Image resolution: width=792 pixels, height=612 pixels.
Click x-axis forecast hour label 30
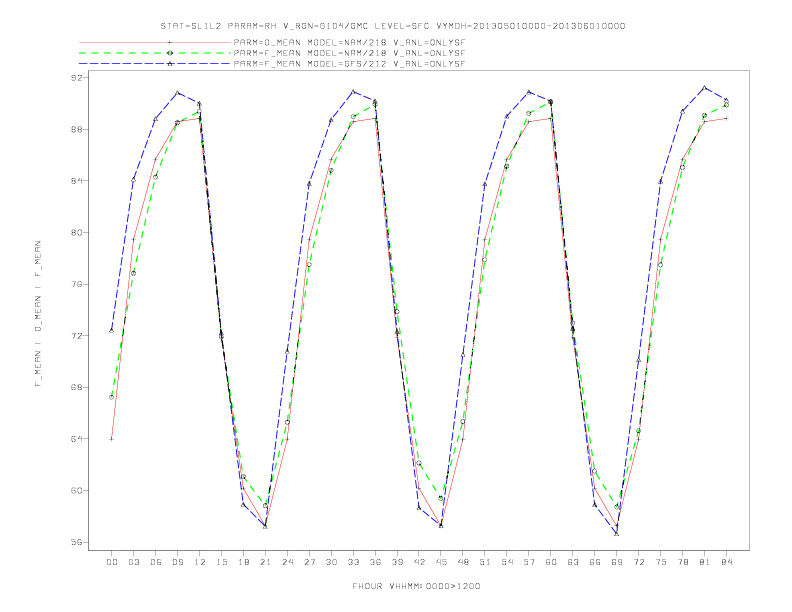(331, 562)
